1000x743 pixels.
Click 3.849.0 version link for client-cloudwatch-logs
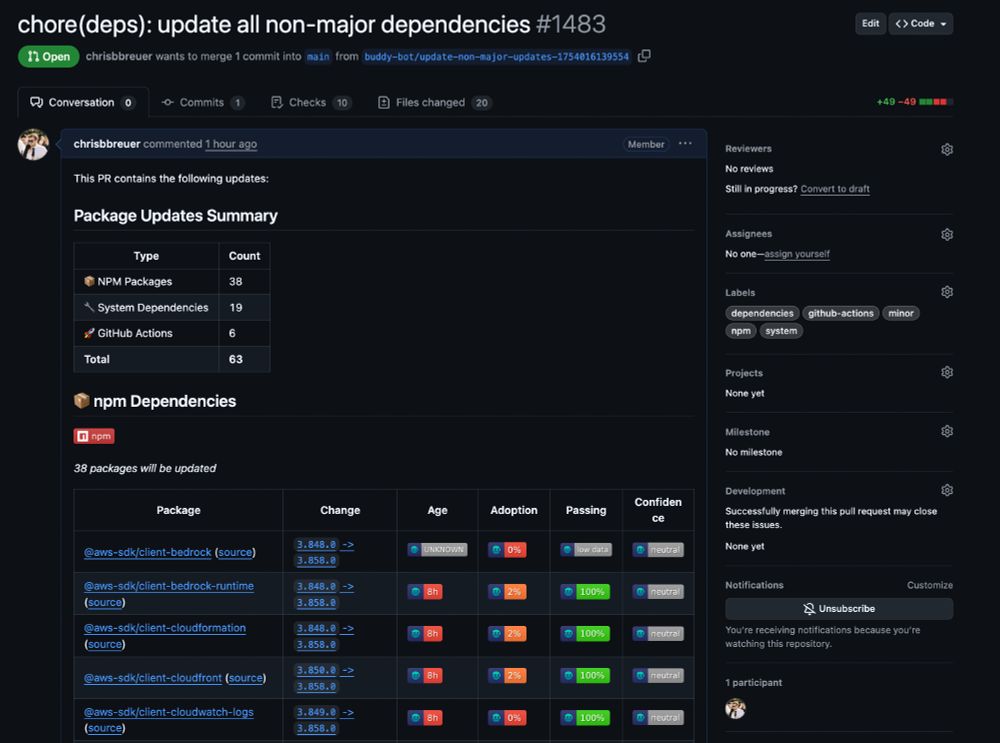[316, 712]
